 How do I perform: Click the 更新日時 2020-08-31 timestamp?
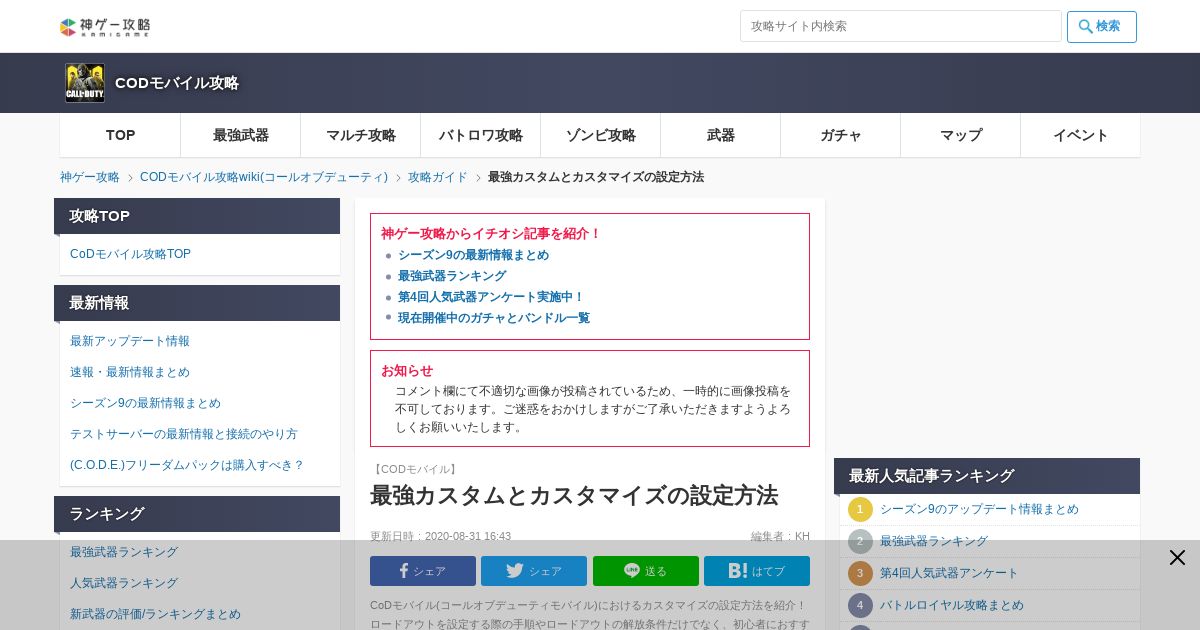tap(440, 536)
